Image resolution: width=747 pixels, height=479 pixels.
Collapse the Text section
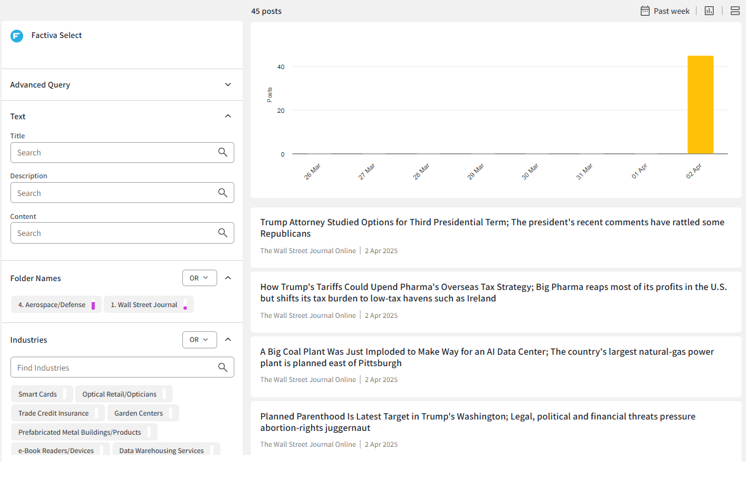point(228,117)
